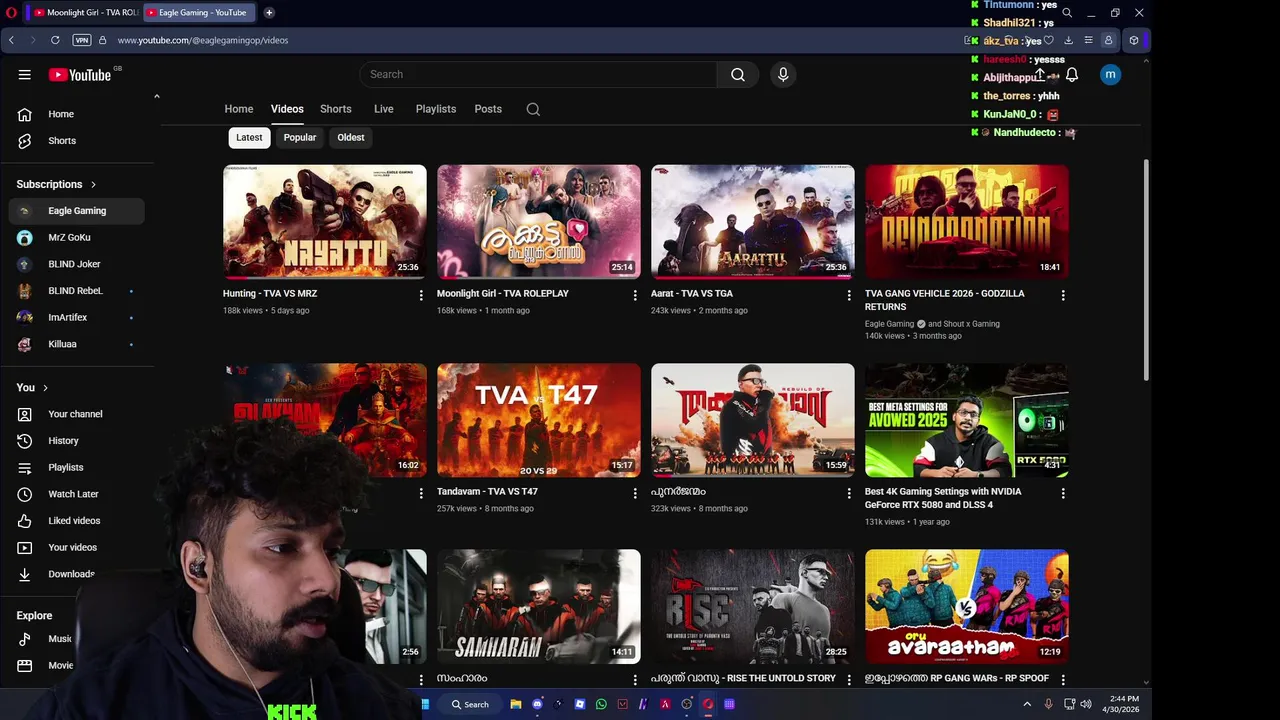Open YouTube notifications bell

point(1072,75)
